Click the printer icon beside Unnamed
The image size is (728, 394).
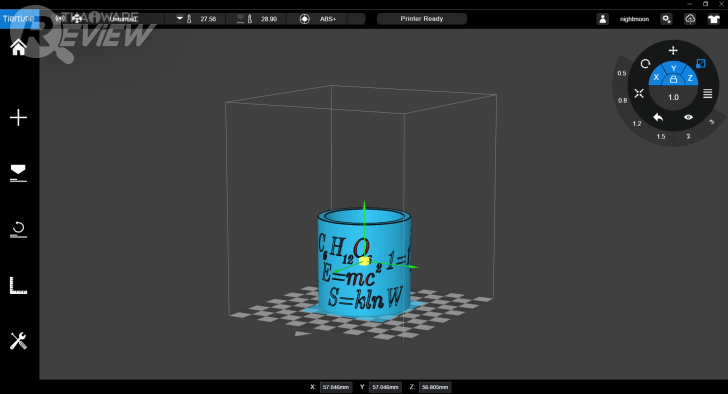point(77,19)
